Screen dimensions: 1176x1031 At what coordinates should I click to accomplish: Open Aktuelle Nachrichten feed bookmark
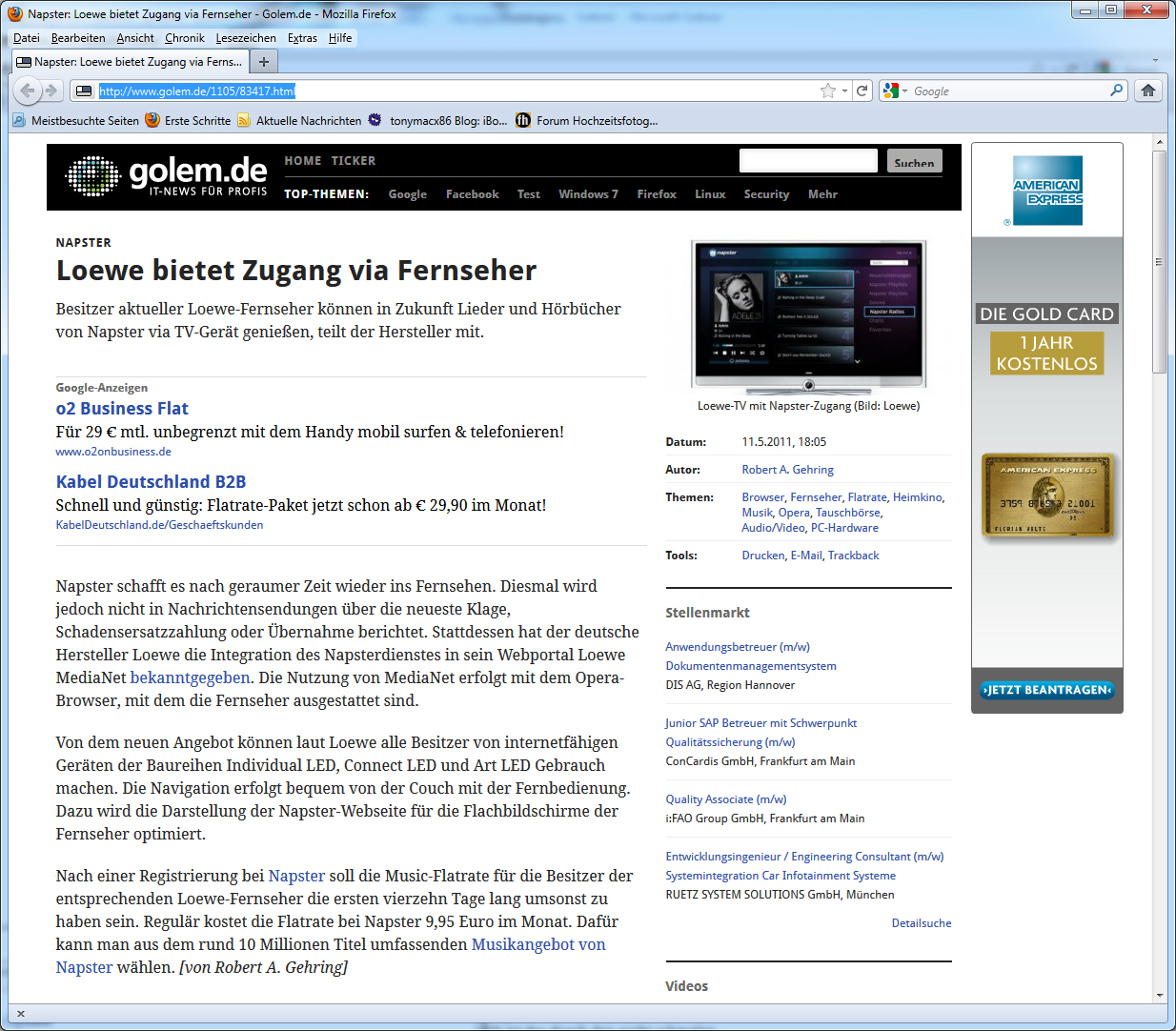tap(299, 120)
